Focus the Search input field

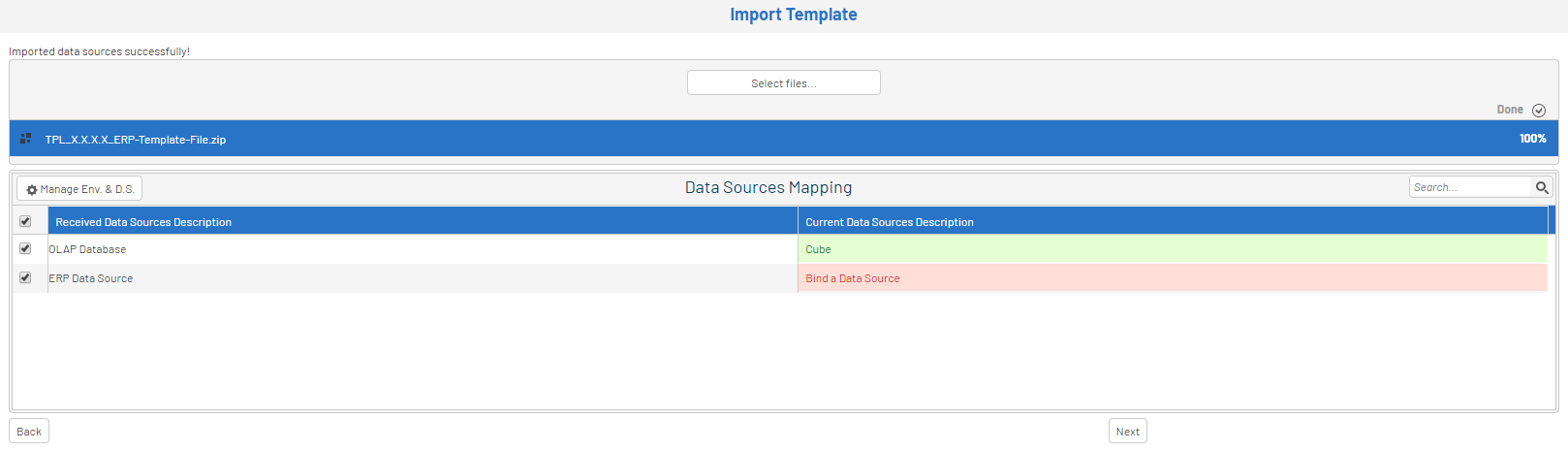click(1468, 187)
